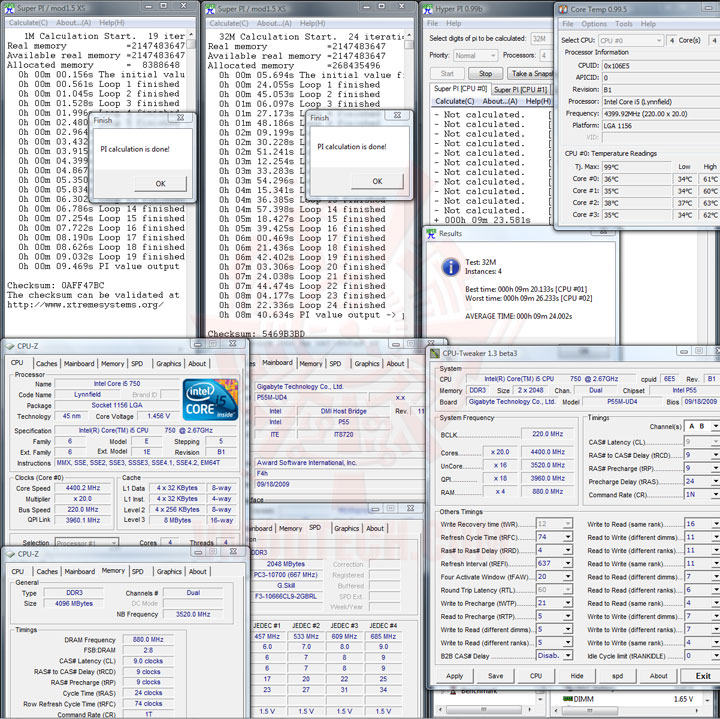The width and height of the screenshot is (720, 719).
Task: Click the 'http://www.xtremesystems.org/' text
Action: point(85,305)
